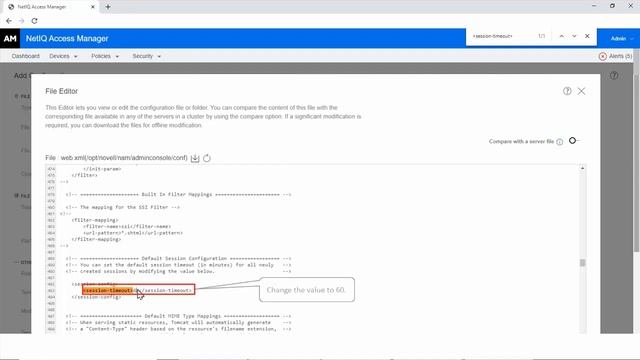Open a new browser tab
Screen dimensions: 640x360
point(108,7)
